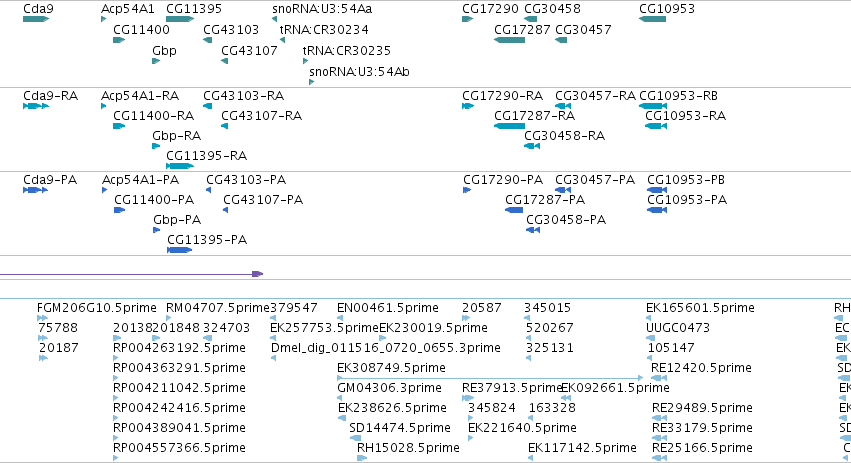Click the Gbp-RA transcript label
Image resolution: width=851 pixels, height=463 pixels.
point(176,136)
